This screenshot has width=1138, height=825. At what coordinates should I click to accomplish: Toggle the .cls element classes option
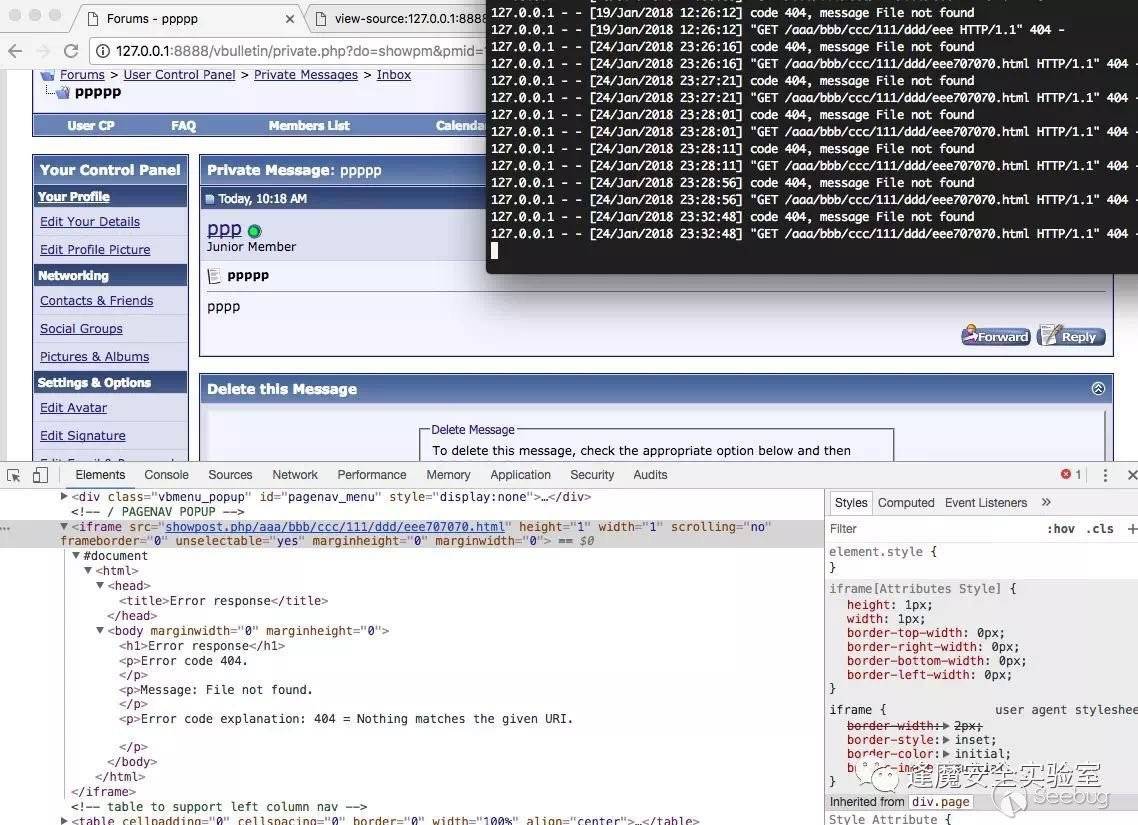(1101, 529)
